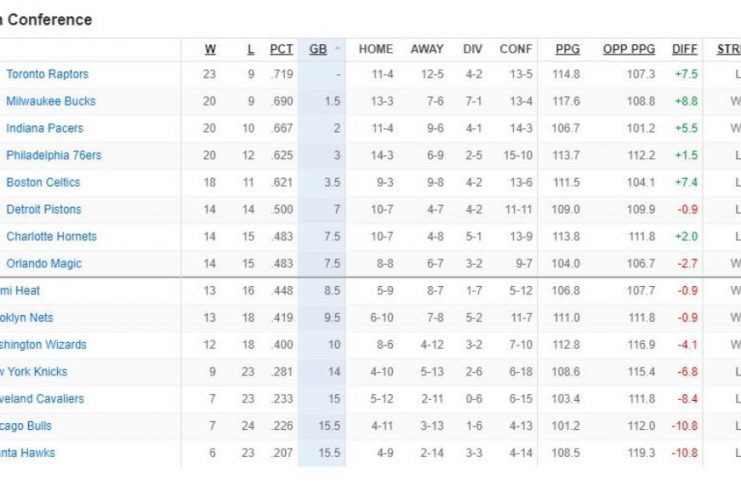Sort standings by L column
This screenshot has width=741, height=486.
[x=250, y=49]
